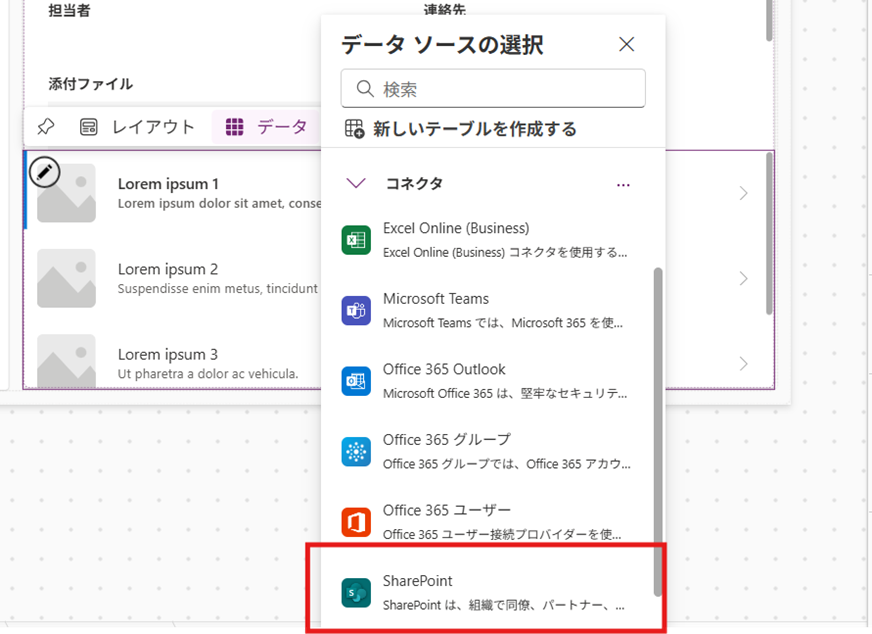Open the コネクタ more options ellipsis
The height and width of the screenshot is (634, 872).
(x=624, y=184)
